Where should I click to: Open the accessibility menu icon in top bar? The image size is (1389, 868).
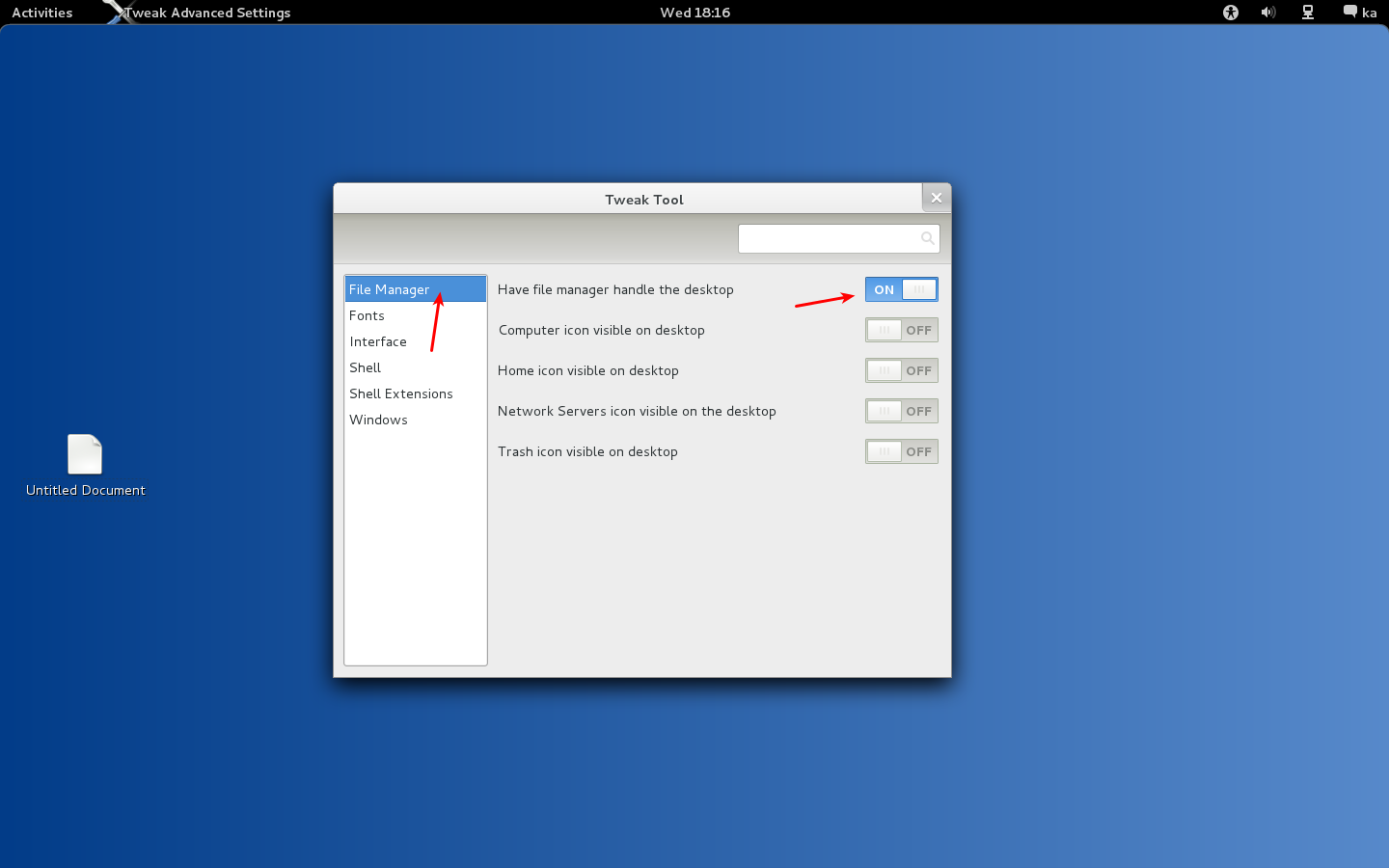click(x=1230, y=13)
